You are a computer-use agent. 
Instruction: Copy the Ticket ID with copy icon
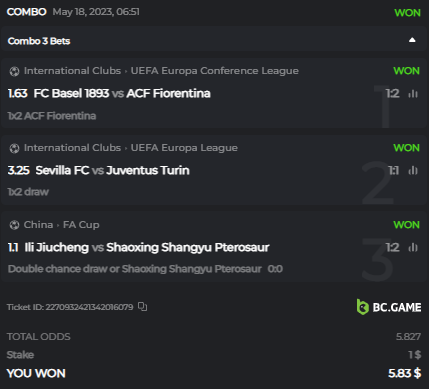tap(143, 307)
